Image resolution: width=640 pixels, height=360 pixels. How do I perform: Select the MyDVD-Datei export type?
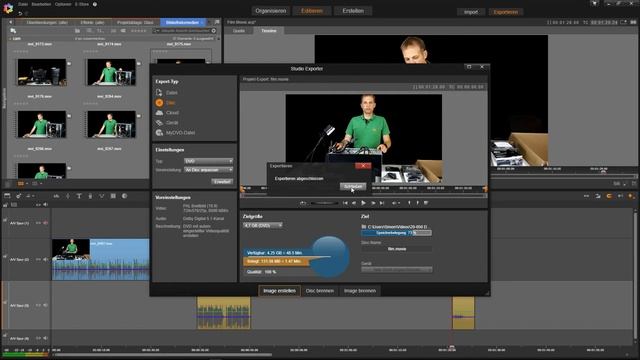pos(176,133)
